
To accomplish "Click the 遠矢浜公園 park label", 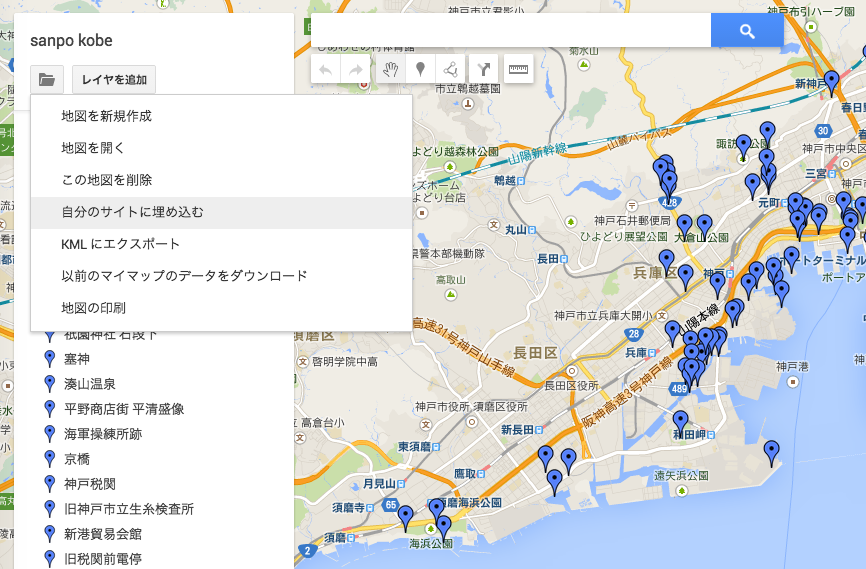I will [681, 475].
